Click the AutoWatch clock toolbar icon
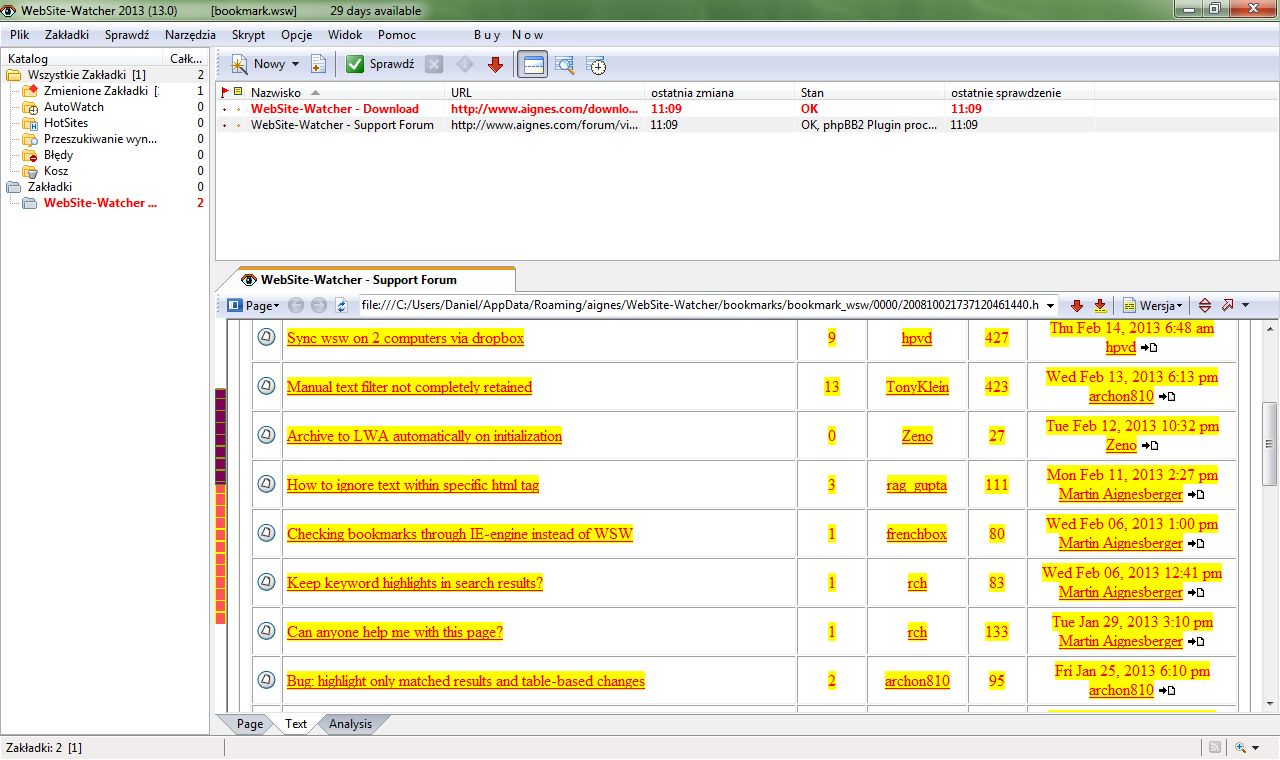The height and width of the screenshot is (760, 1280). [596, 65]
